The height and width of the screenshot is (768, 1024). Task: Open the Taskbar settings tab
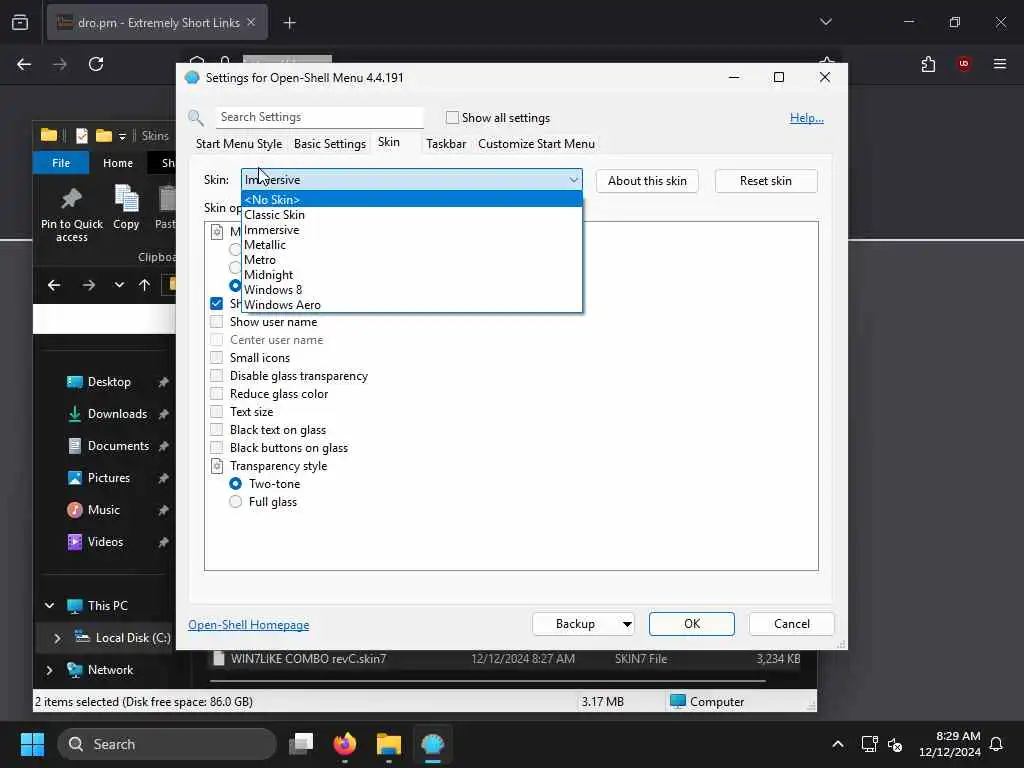446,144
